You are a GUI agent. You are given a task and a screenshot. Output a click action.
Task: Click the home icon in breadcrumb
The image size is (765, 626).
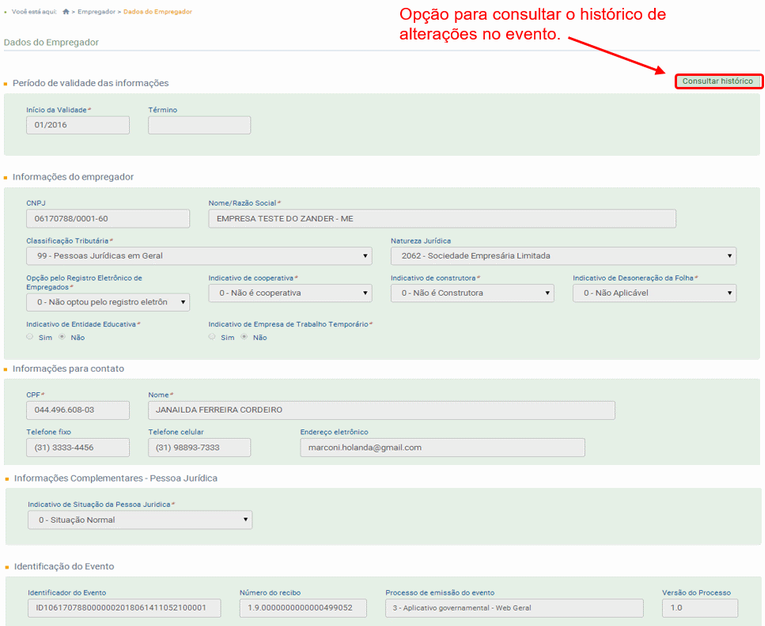(x=66, y=12)
